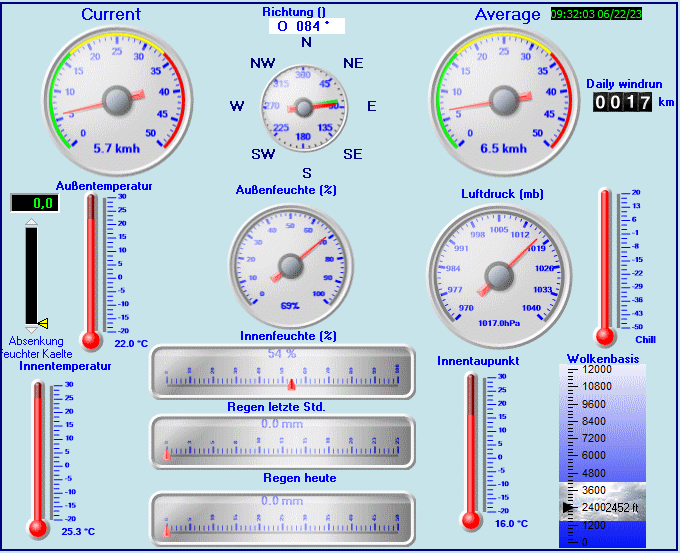680x553 pixels.
Task: Click the green 0,0 digital display
Action: (x=35, y=203)
